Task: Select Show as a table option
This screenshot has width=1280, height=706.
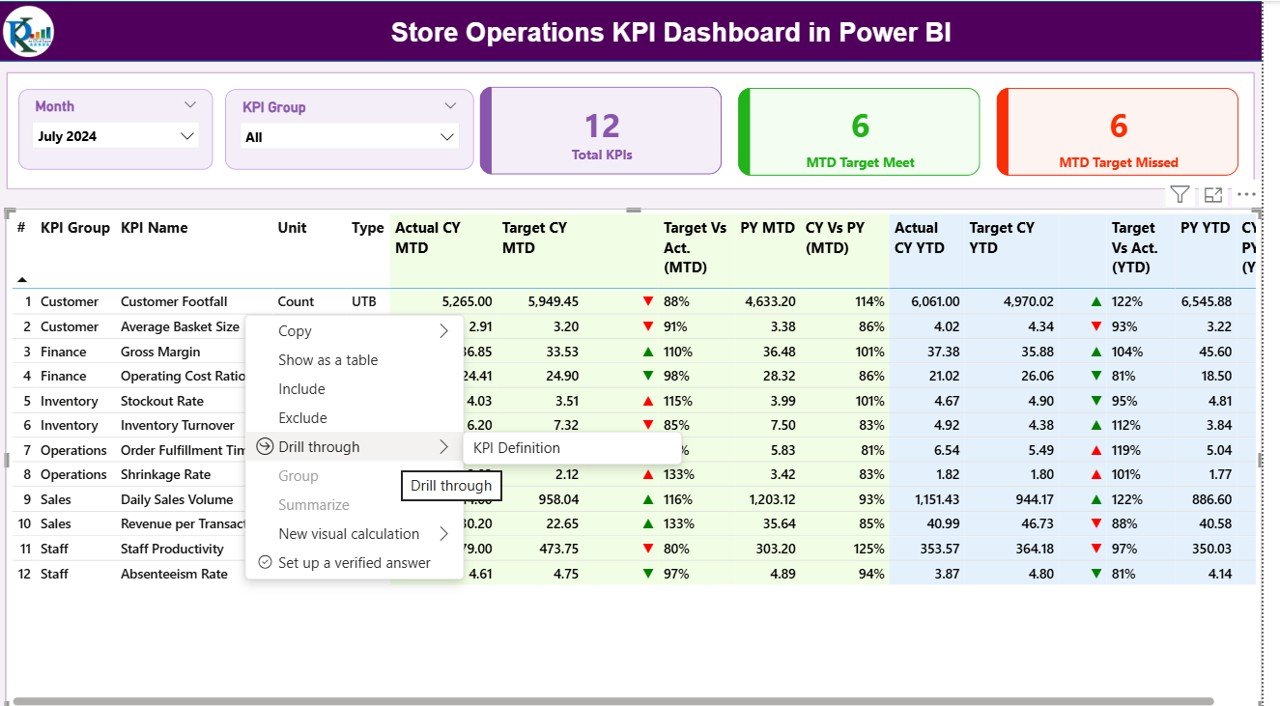Action: [x=328, y=360]
